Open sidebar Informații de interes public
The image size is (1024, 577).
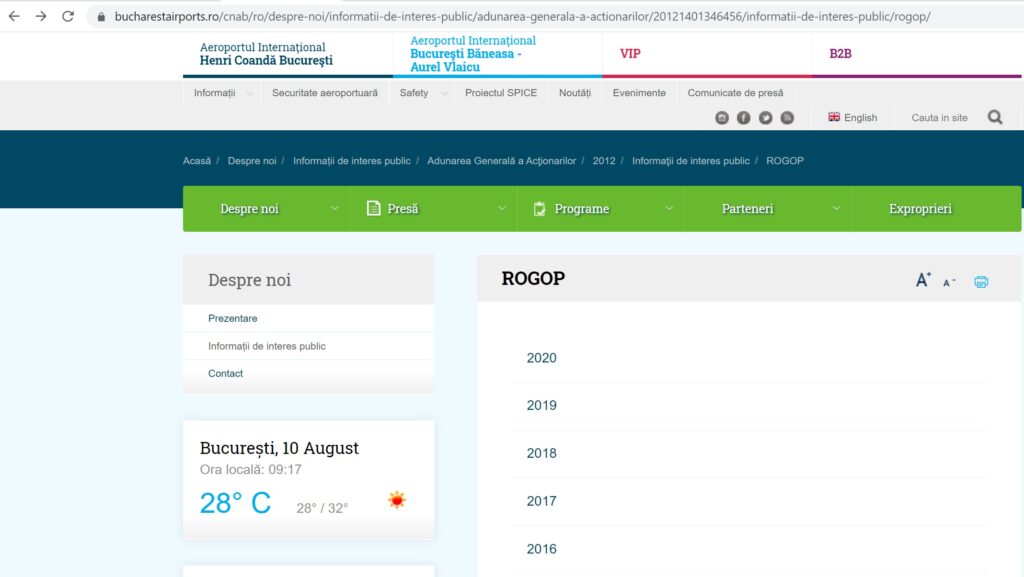[x=266, y=346]
